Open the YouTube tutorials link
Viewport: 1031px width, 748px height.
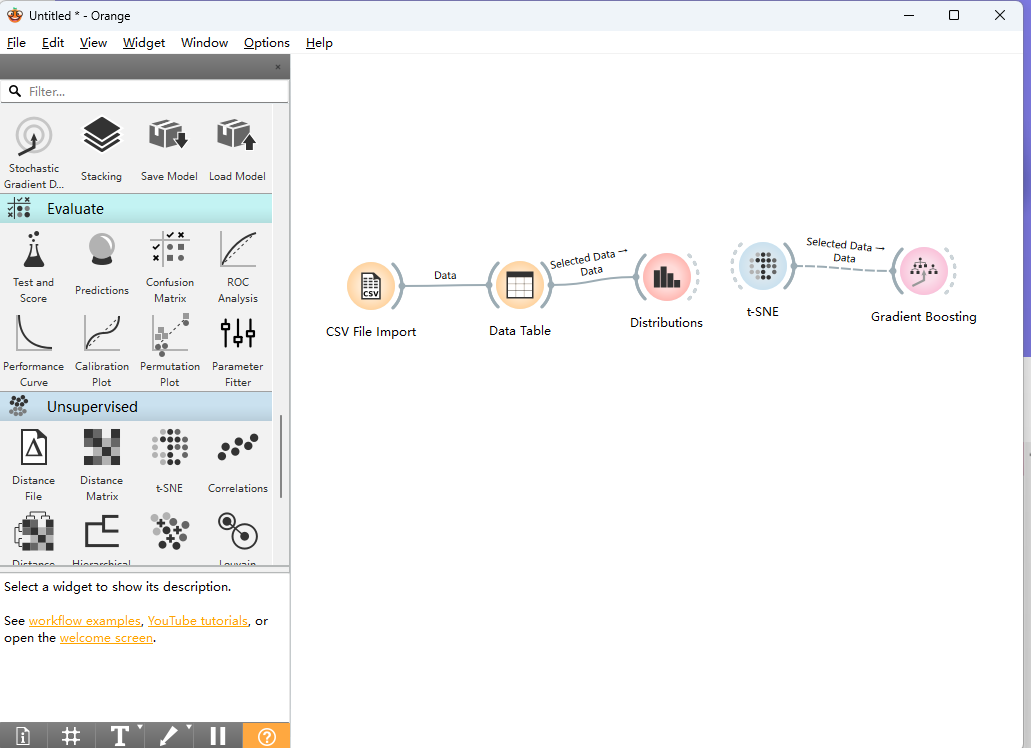198,620
